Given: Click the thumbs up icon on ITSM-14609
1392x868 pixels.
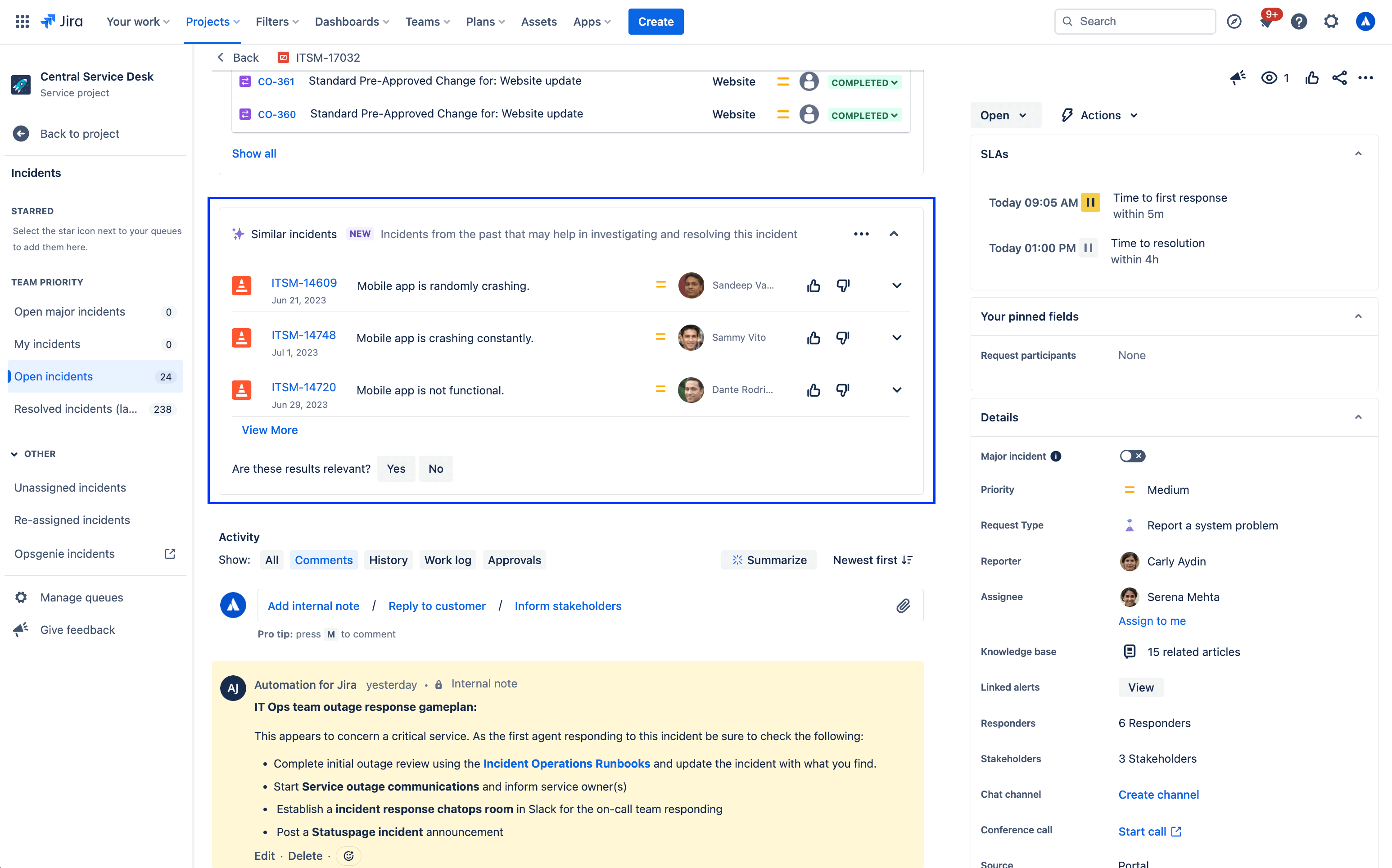Looking at the screenshot, I should 814,285.
